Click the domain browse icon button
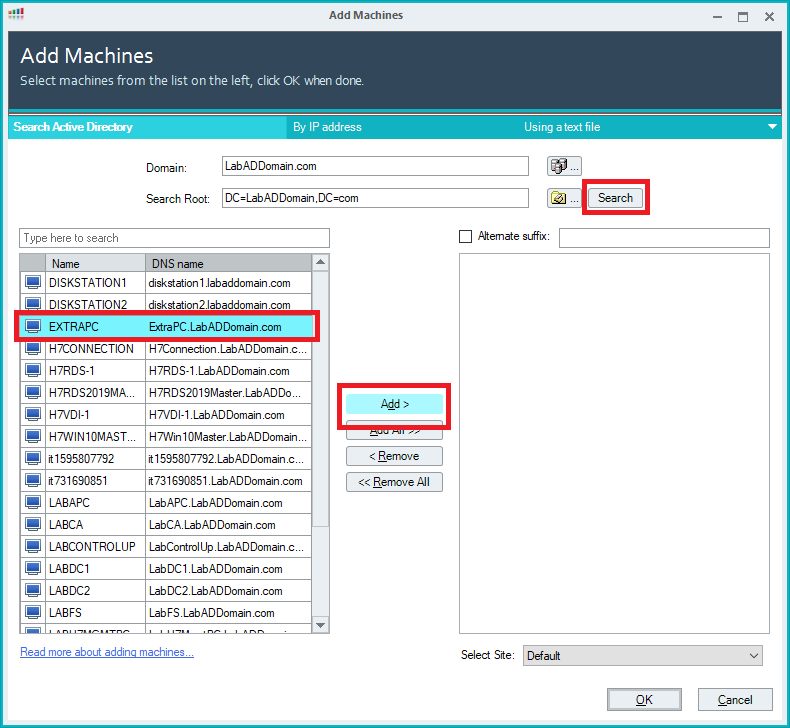Screen dimensions: 790x728 (x=563, y=166)
